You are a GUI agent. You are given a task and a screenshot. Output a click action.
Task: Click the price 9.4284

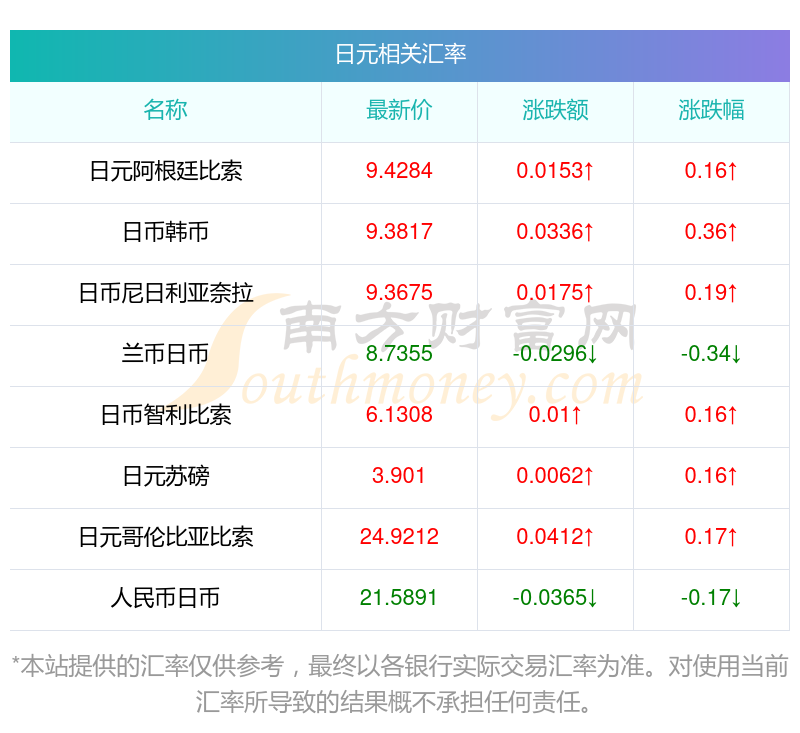[x=399, y=171]
